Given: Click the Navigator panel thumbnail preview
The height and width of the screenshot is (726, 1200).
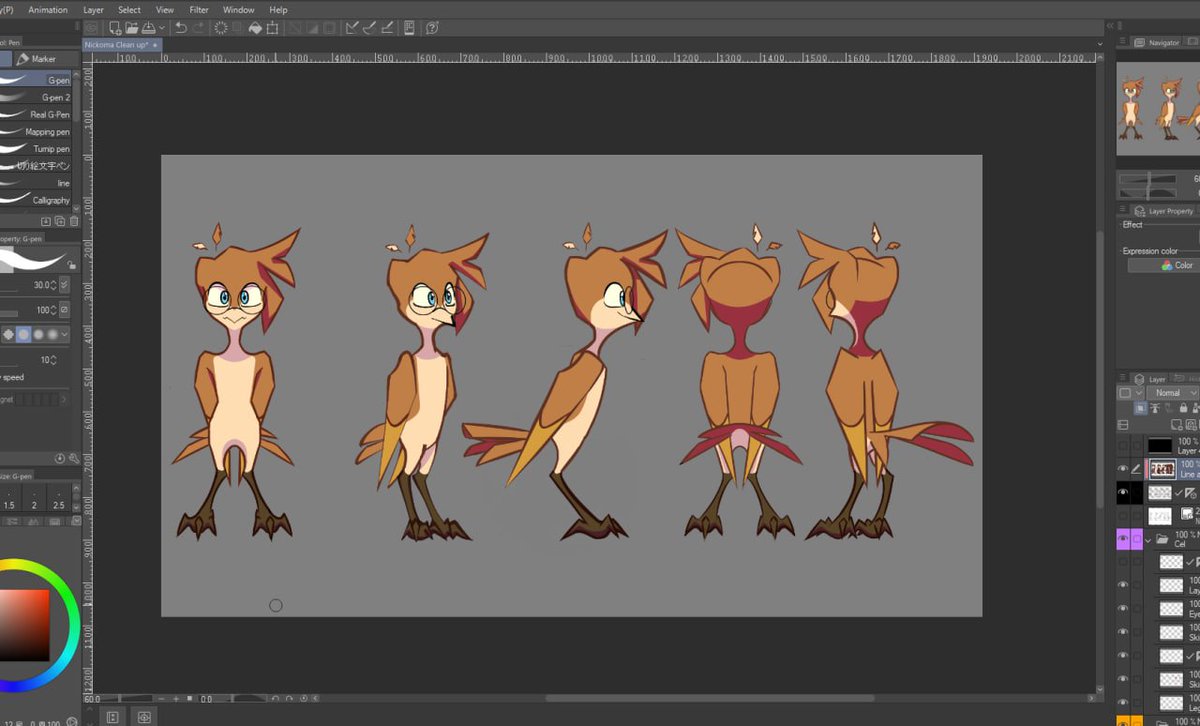Looking at the screenshot, I should (1158, 108).
